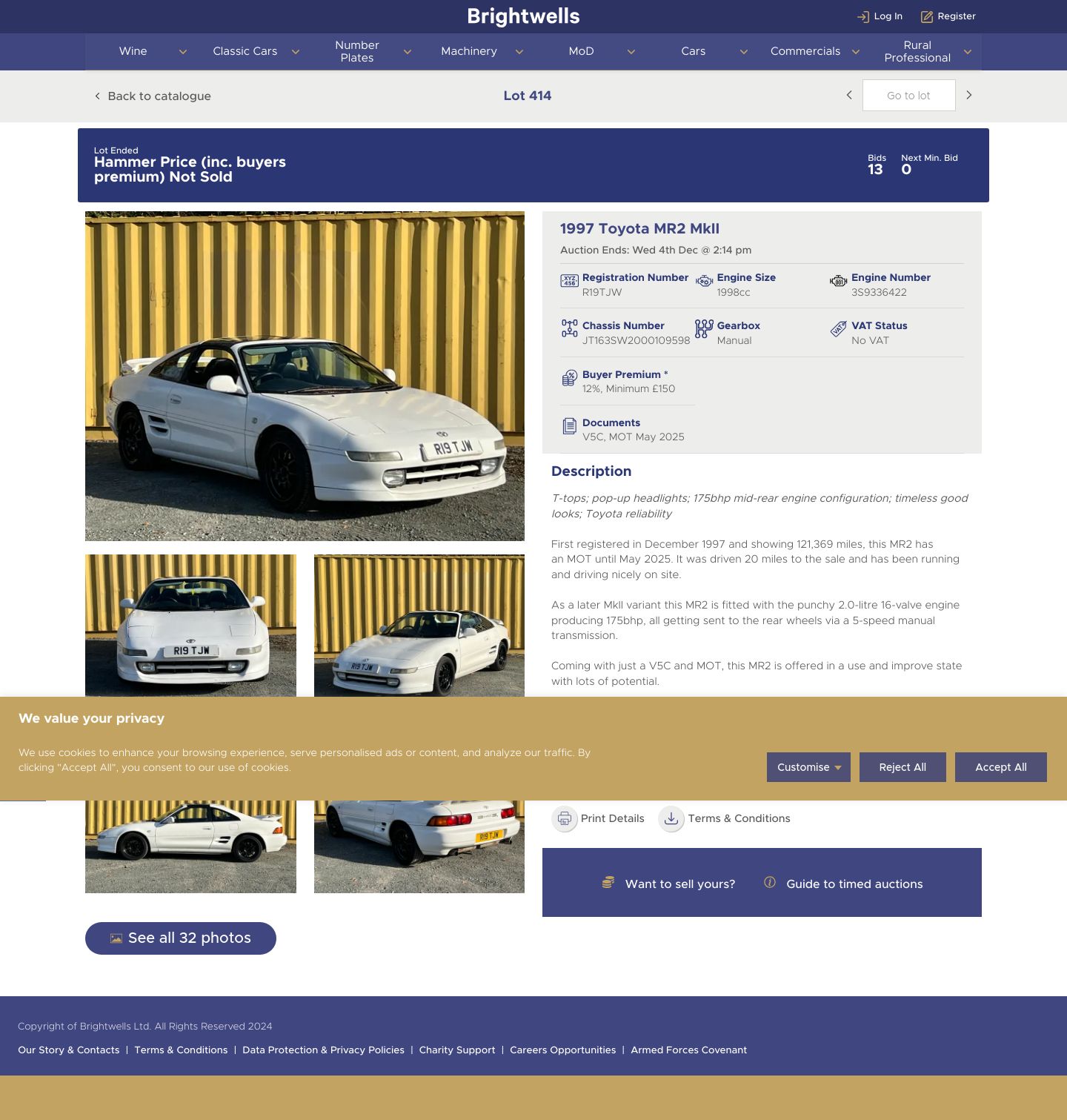Open the rear-view MR2 thumbnail
This screenshot has height=1120, width=1067.
point(419,846)
